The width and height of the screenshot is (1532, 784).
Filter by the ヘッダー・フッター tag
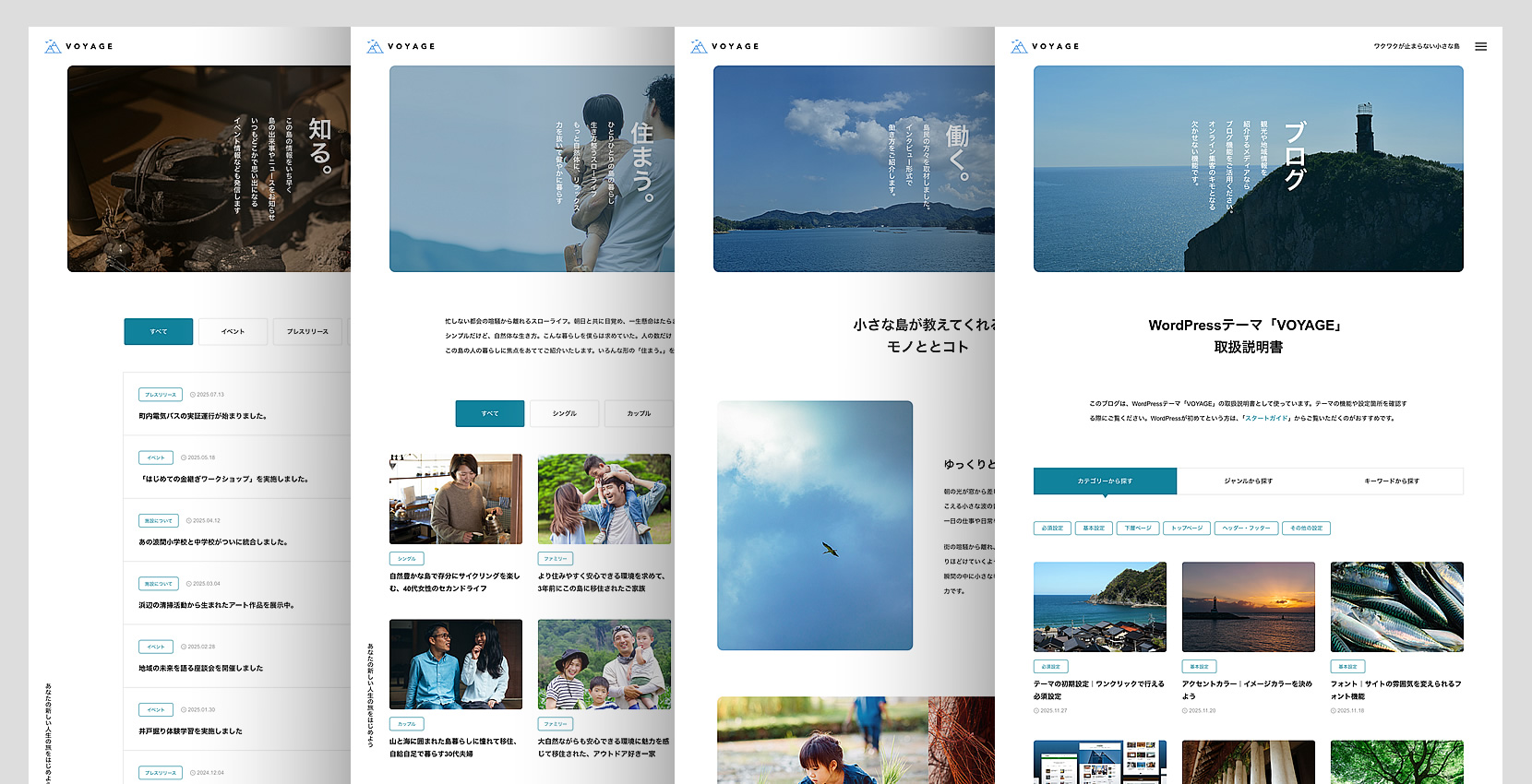pyautogui.click(x=1246, y=529)
